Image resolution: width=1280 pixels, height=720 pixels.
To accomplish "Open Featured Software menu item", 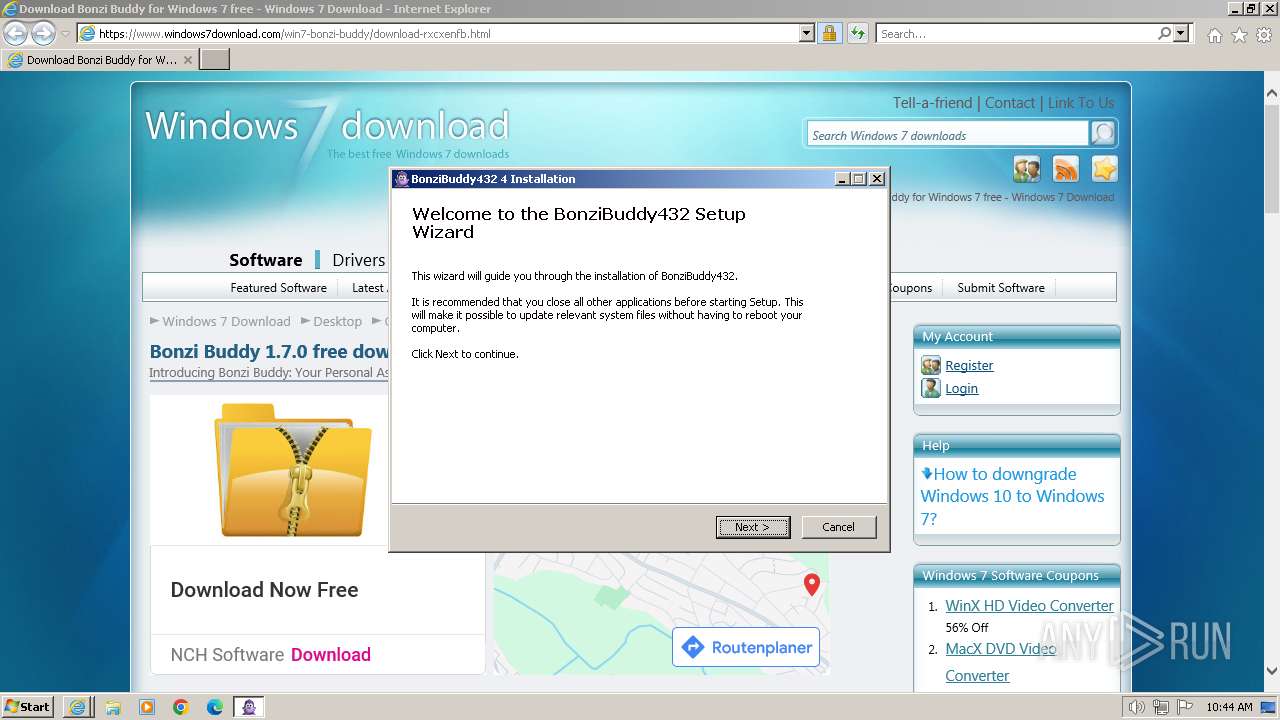I will click(278, 288).
